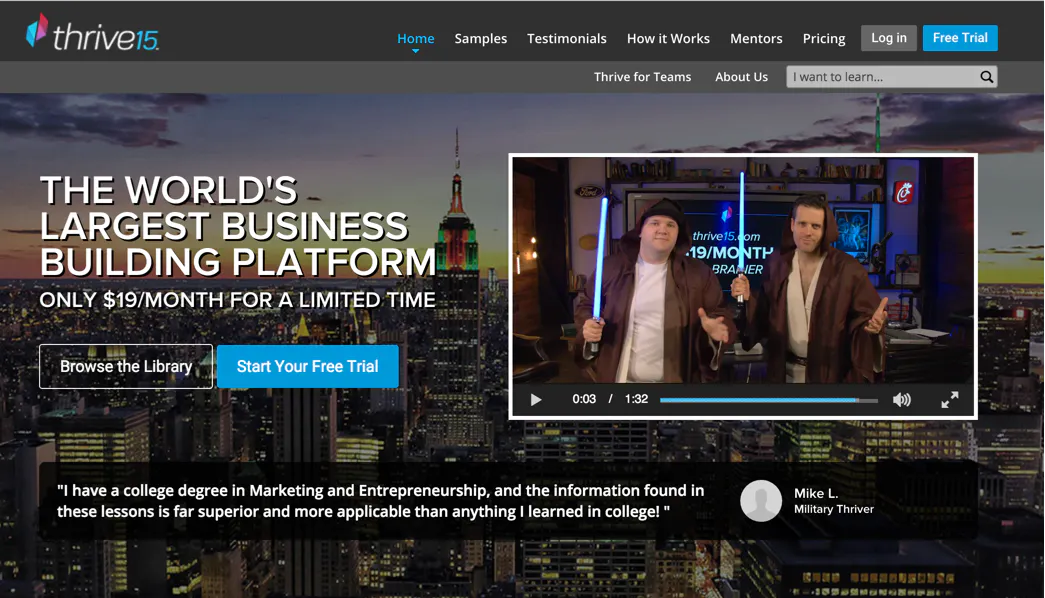Screen dimensions: 1045x598
Task: Open Testimonials page
Action: click(x=566, y=39)
